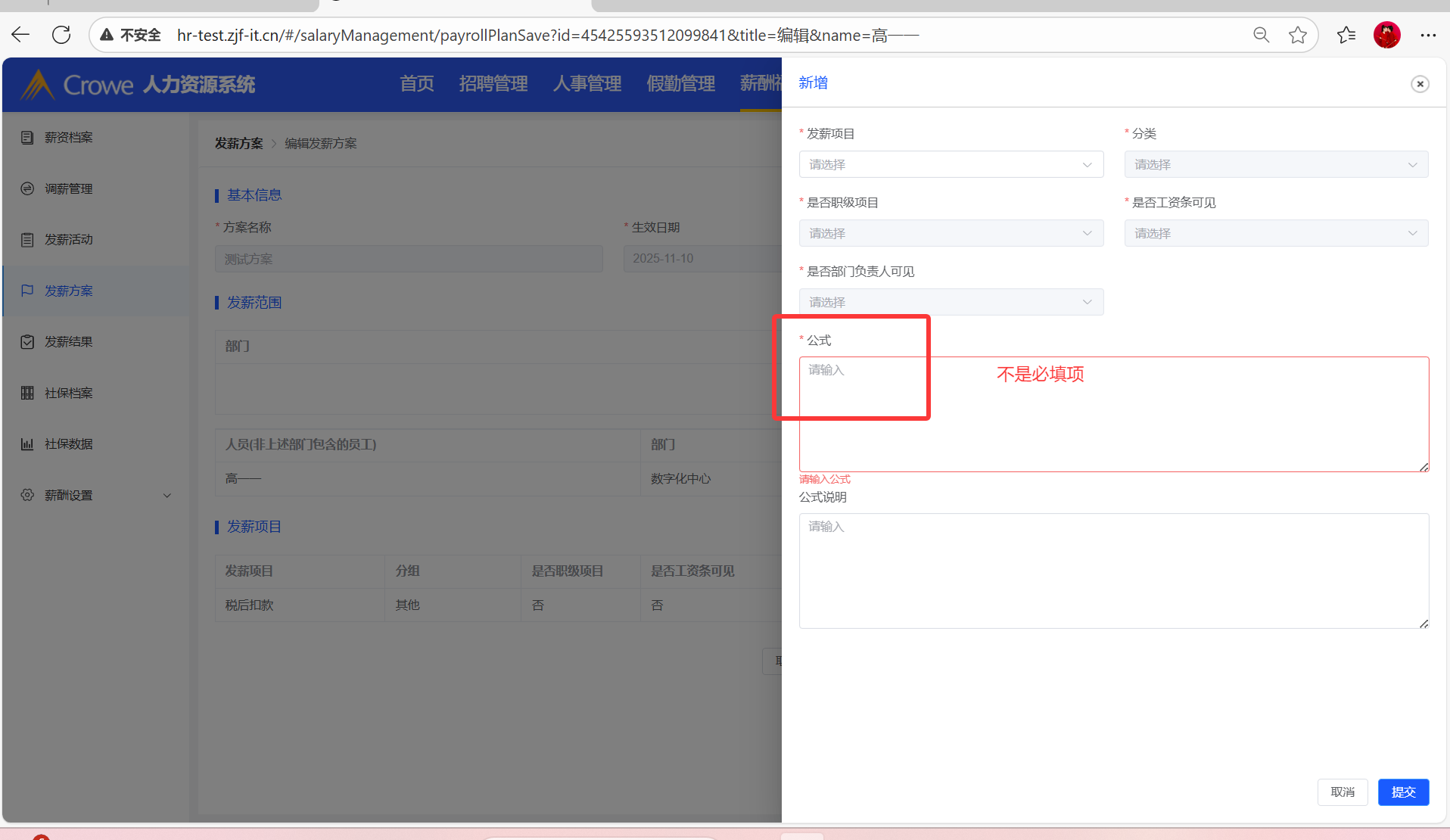Click the 发薪范围 section heading
Screen dimensions: 1450x840
coord(254,302)
